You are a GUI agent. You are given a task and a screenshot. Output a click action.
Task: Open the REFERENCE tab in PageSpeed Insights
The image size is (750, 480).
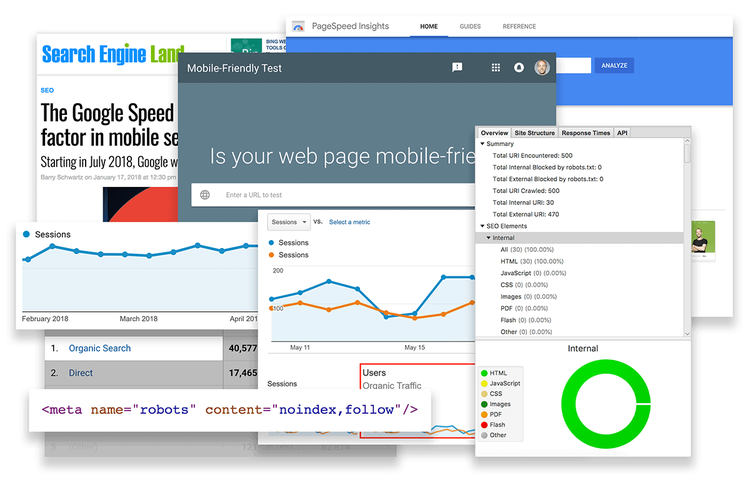pos(519,26)
